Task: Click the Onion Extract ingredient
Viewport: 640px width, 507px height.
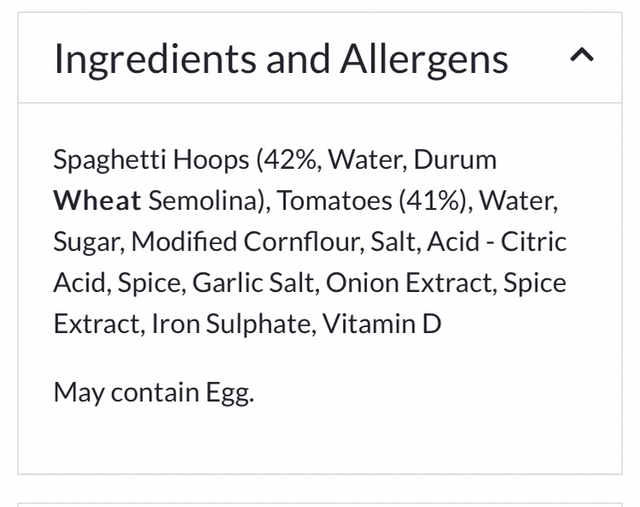Action: click(x=406, y=283)
